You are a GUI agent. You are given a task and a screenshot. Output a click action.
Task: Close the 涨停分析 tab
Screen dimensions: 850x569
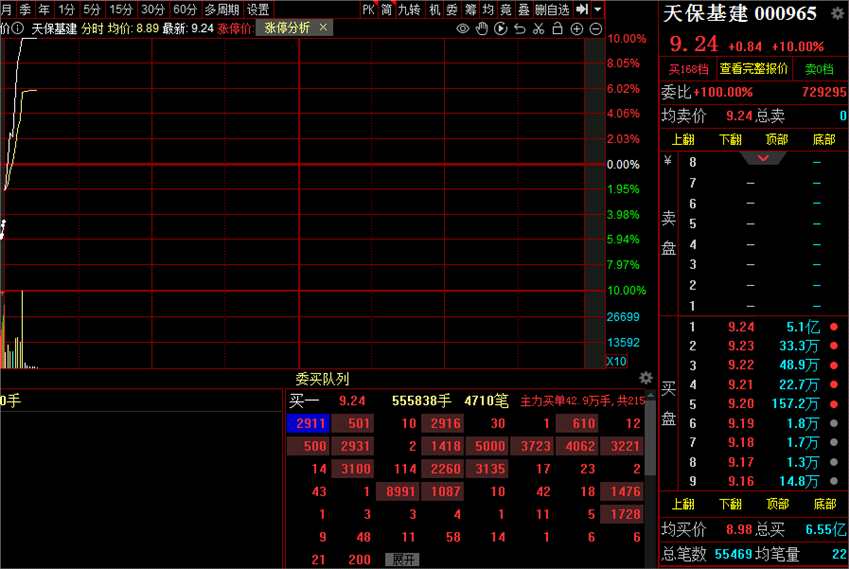[x=323, y=27]
